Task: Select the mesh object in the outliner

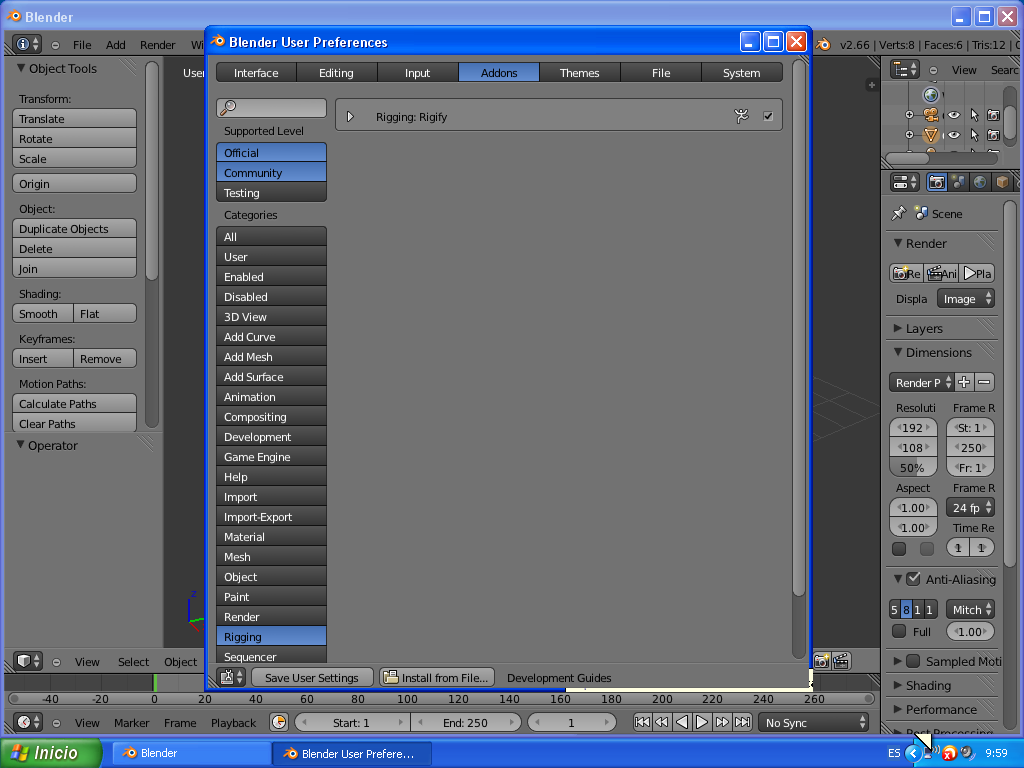Action: [931, 135]
